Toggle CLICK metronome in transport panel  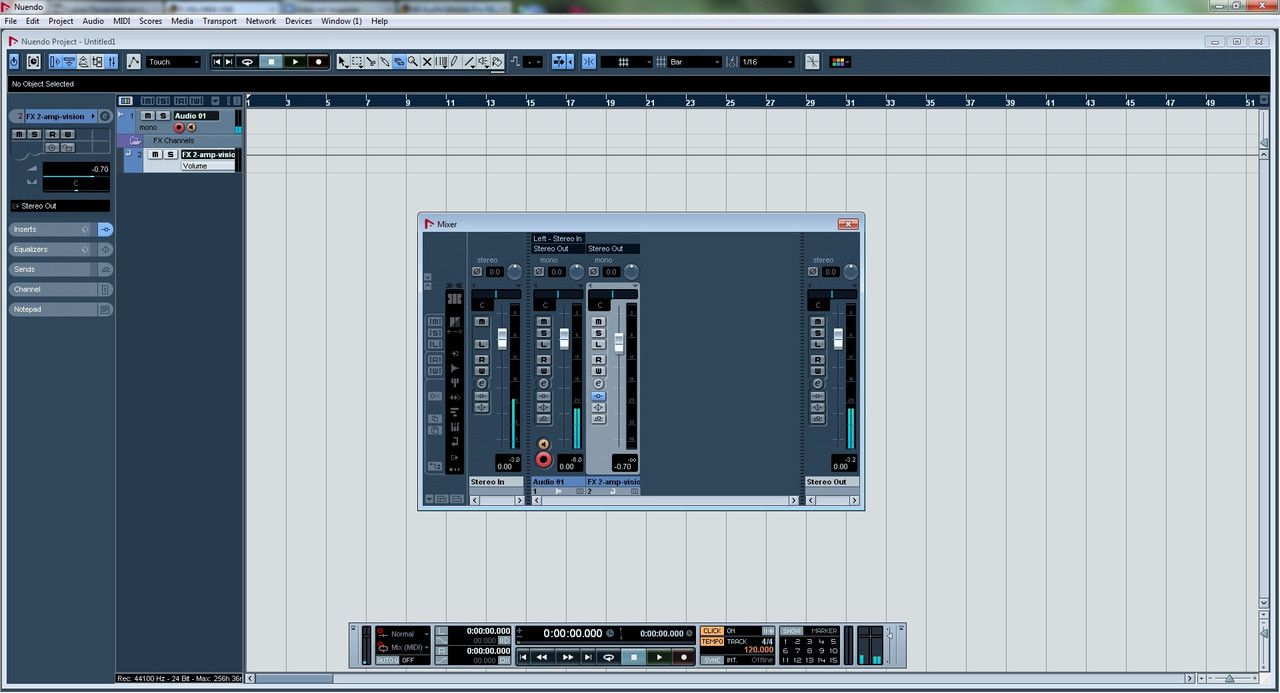coord(712,631)
